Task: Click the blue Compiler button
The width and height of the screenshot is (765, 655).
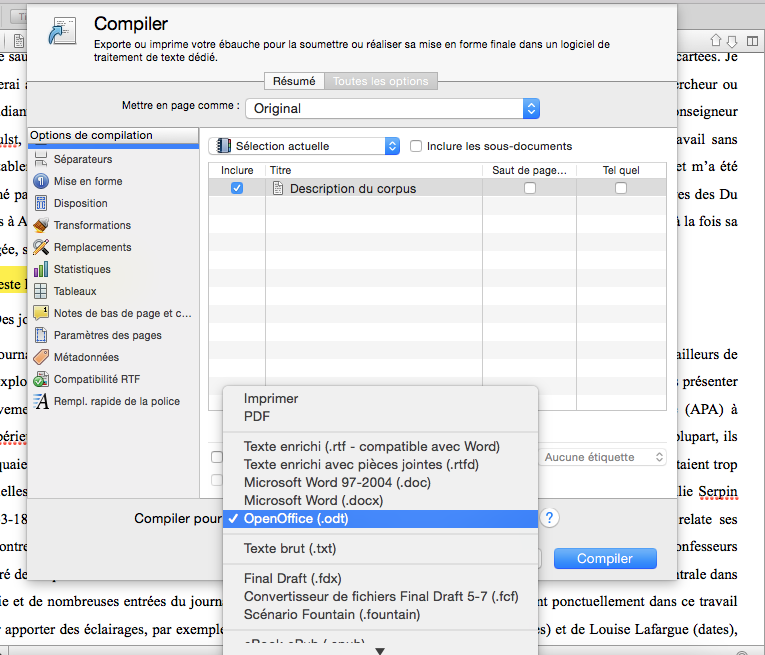Action: pos(605,558)
